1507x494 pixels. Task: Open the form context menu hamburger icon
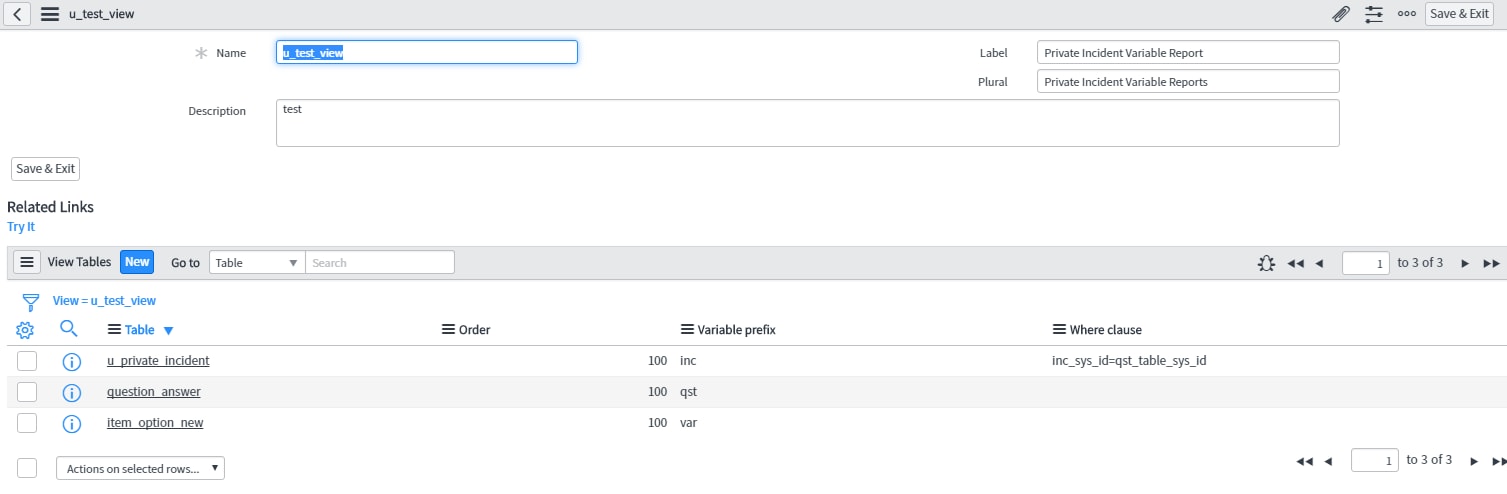pos(50,14)
